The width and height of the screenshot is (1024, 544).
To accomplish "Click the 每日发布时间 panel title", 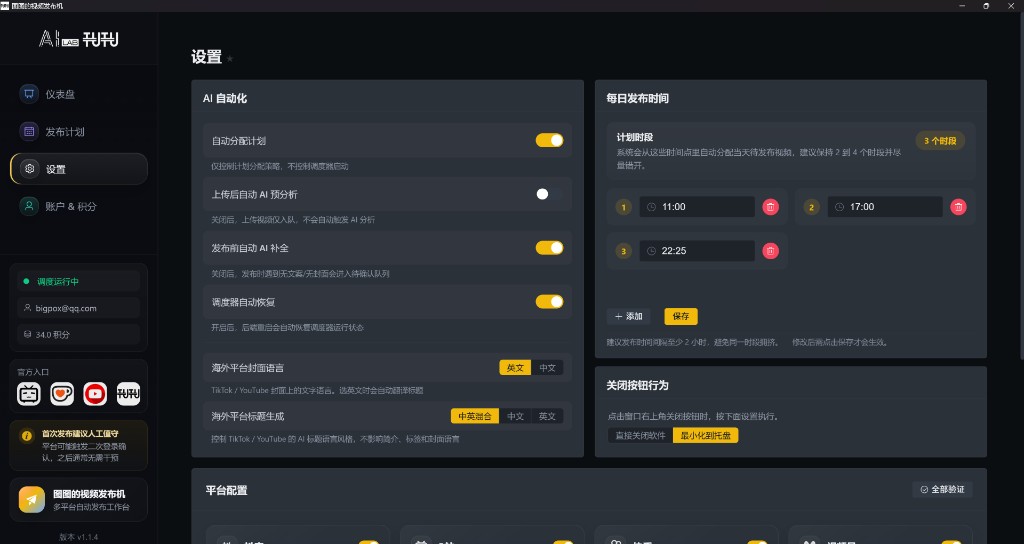I will [x=637, y=99].
